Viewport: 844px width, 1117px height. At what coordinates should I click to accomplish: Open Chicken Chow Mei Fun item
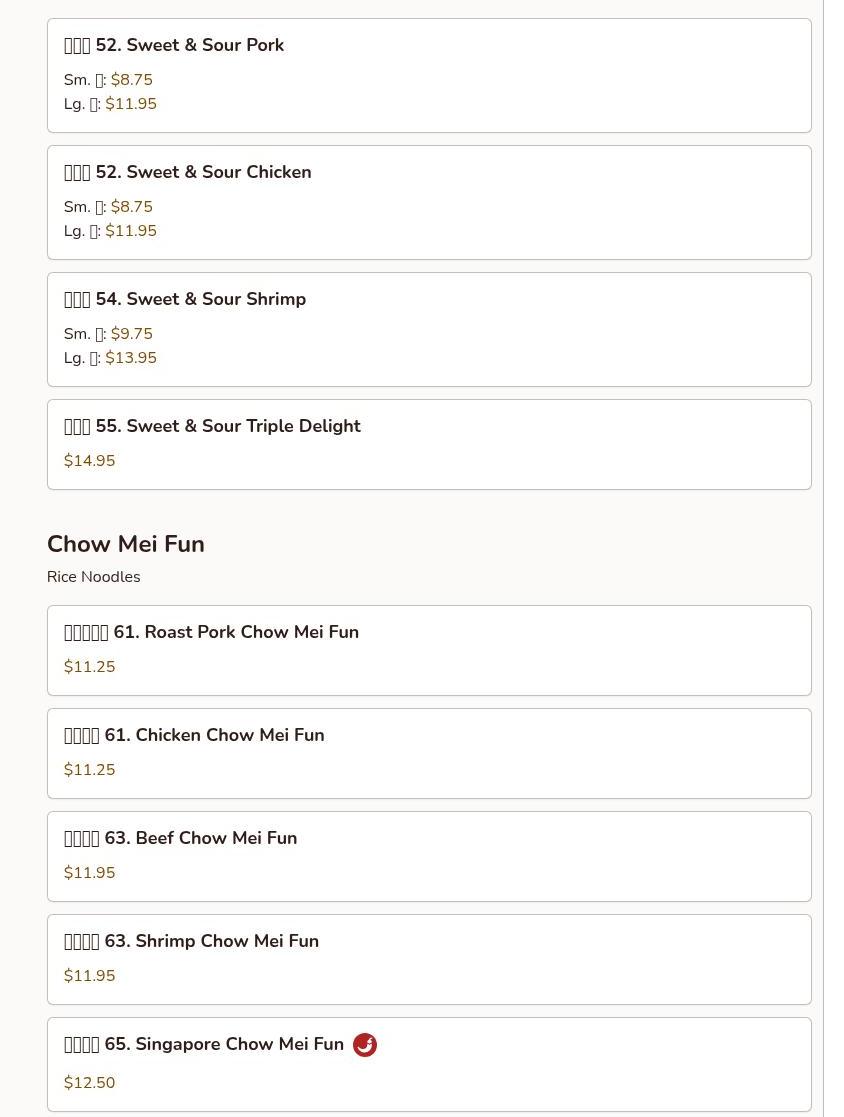pyautogui.click(x=429, y=754)
